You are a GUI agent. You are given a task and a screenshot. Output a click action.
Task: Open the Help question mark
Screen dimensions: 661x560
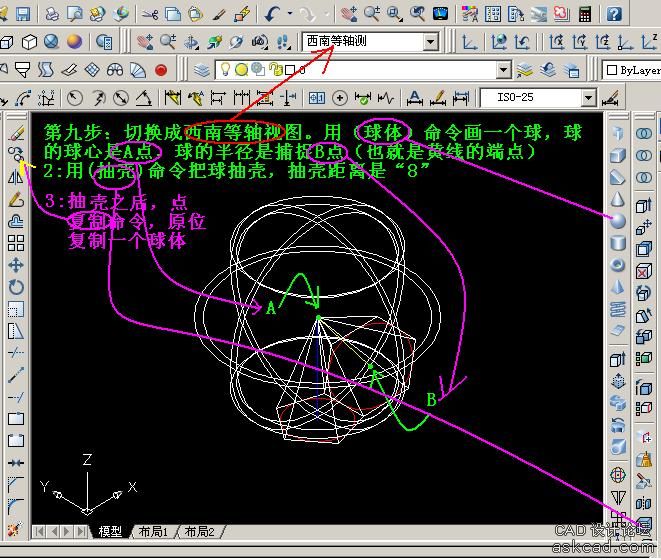pos(614,14)
